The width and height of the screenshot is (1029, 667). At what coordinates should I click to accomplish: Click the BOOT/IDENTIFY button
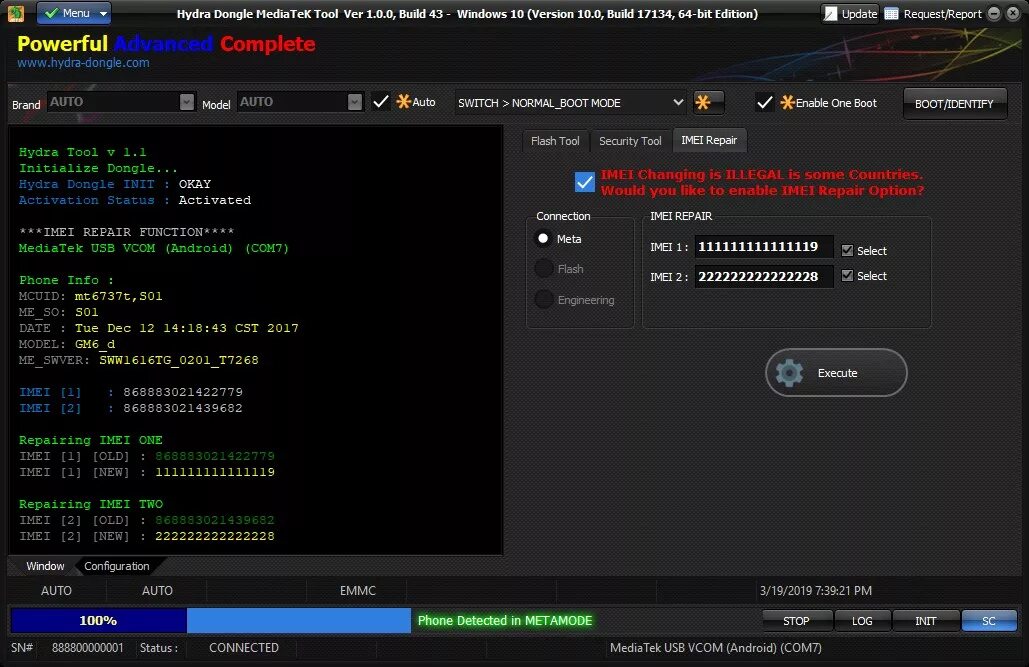point(954,104)
